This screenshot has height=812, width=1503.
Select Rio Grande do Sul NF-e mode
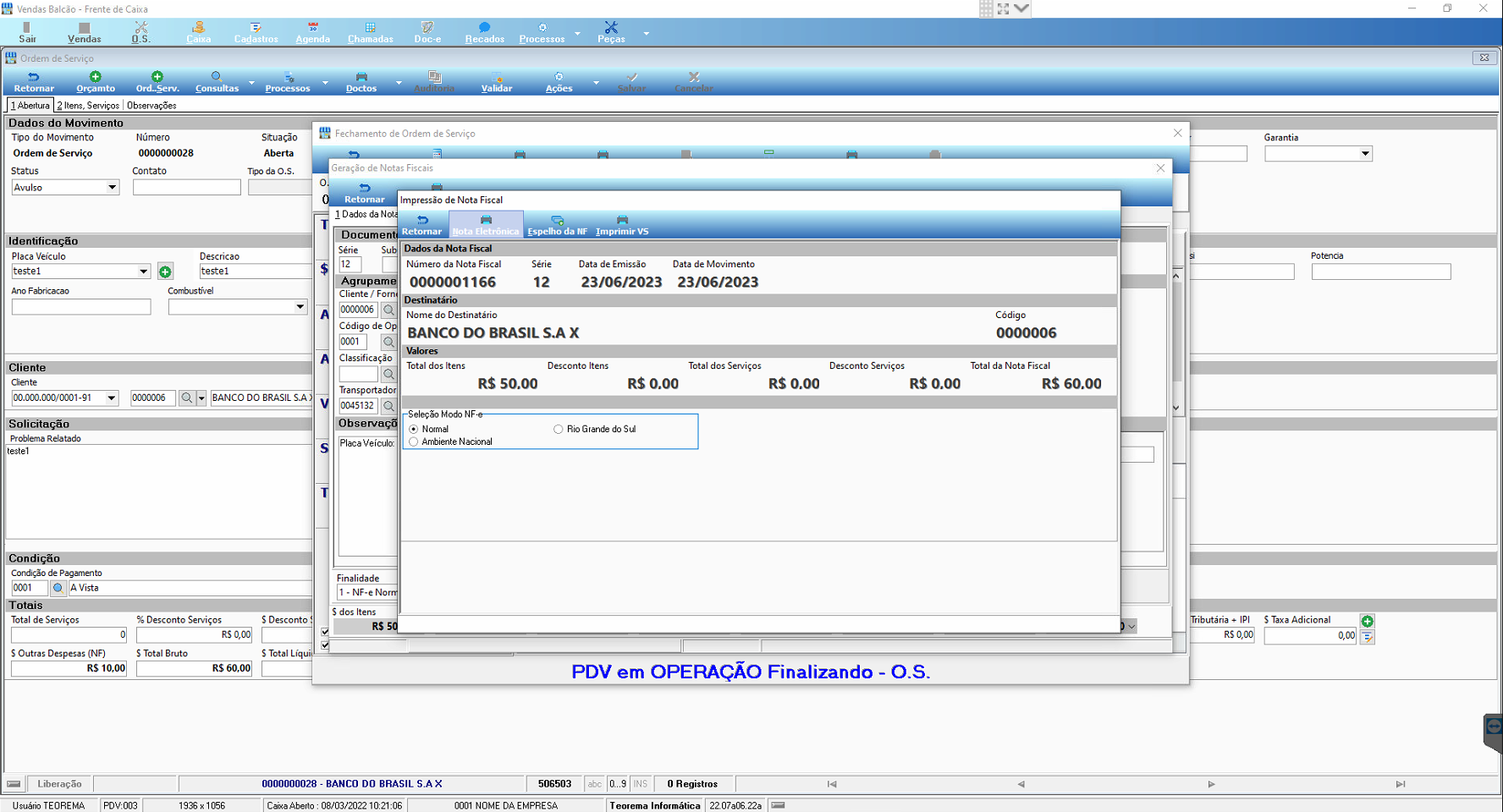click(594, 429)
